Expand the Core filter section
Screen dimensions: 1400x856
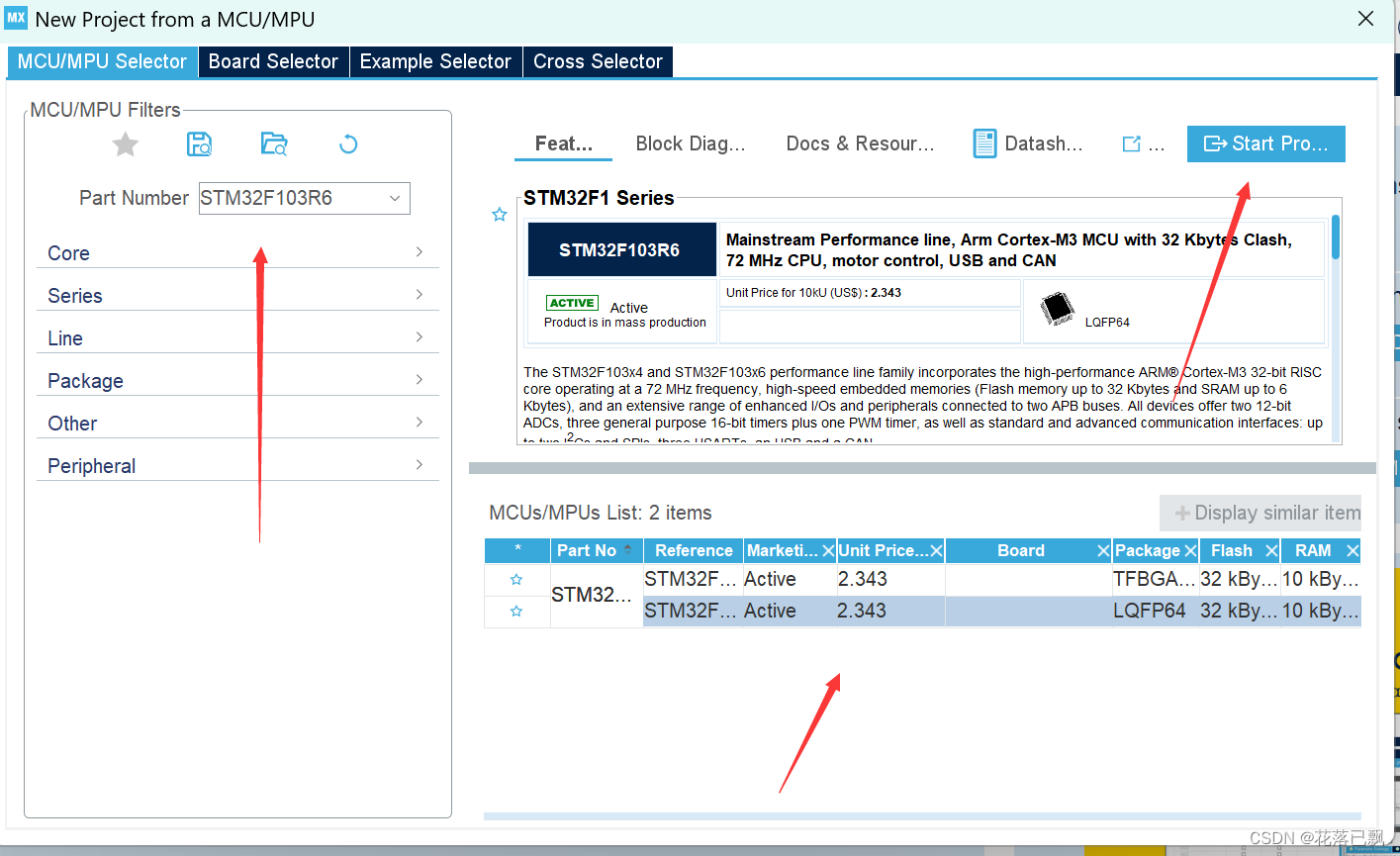tap(237, 252)
